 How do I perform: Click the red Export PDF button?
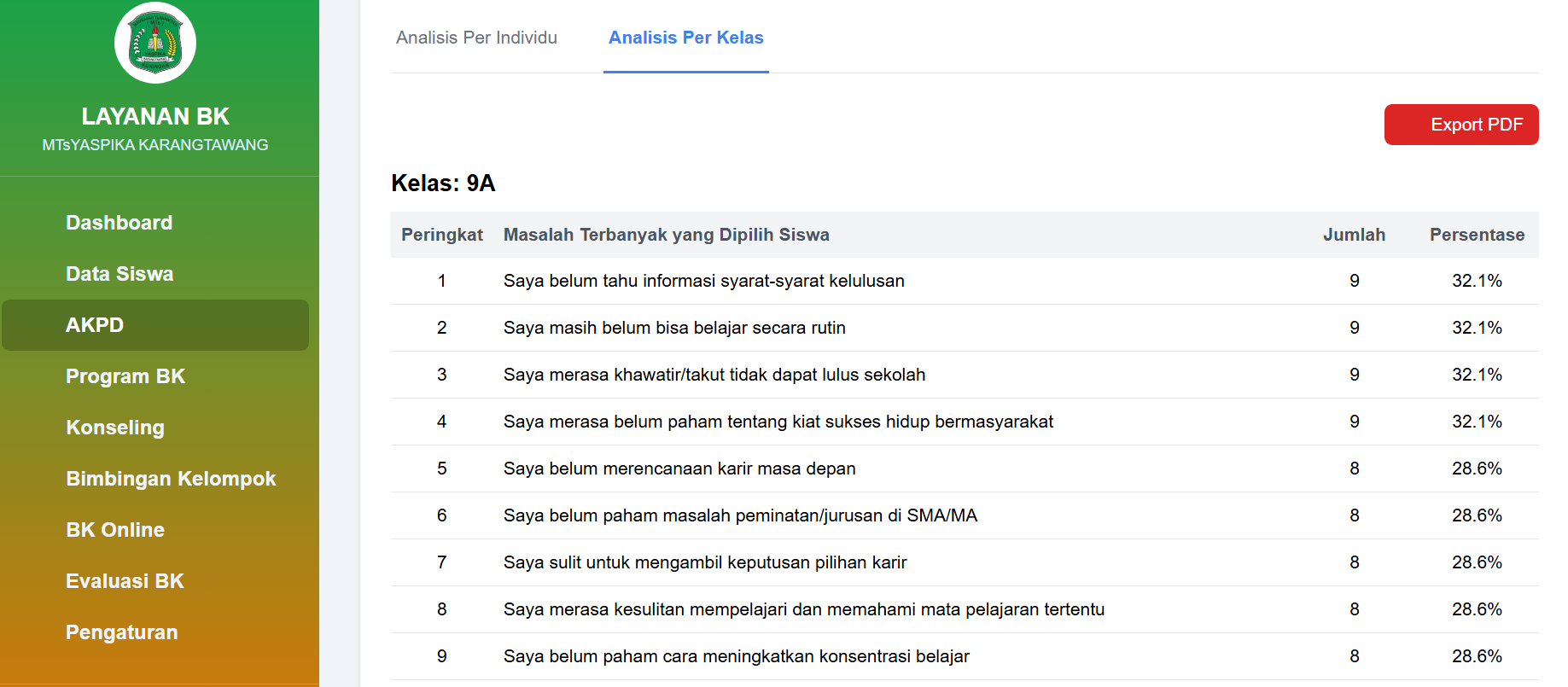[x=1461, y=125]
